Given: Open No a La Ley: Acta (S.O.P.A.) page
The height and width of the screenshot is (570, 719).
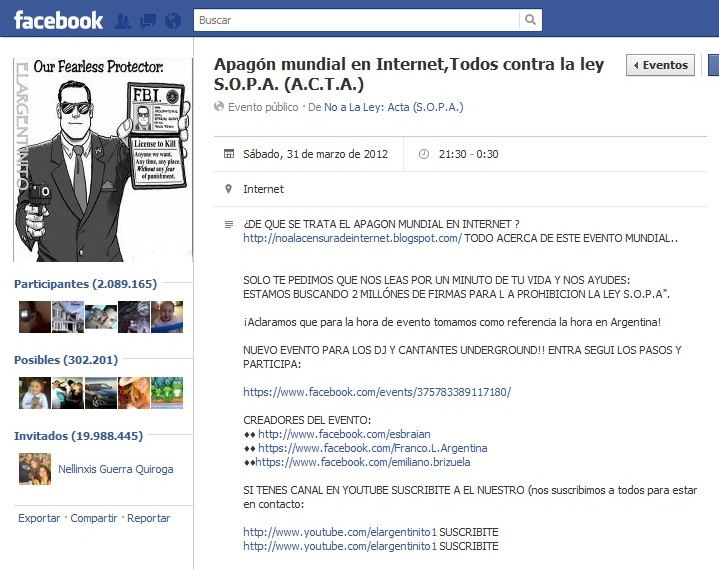Looking at the screenshot, I should (x=393, y=107).
